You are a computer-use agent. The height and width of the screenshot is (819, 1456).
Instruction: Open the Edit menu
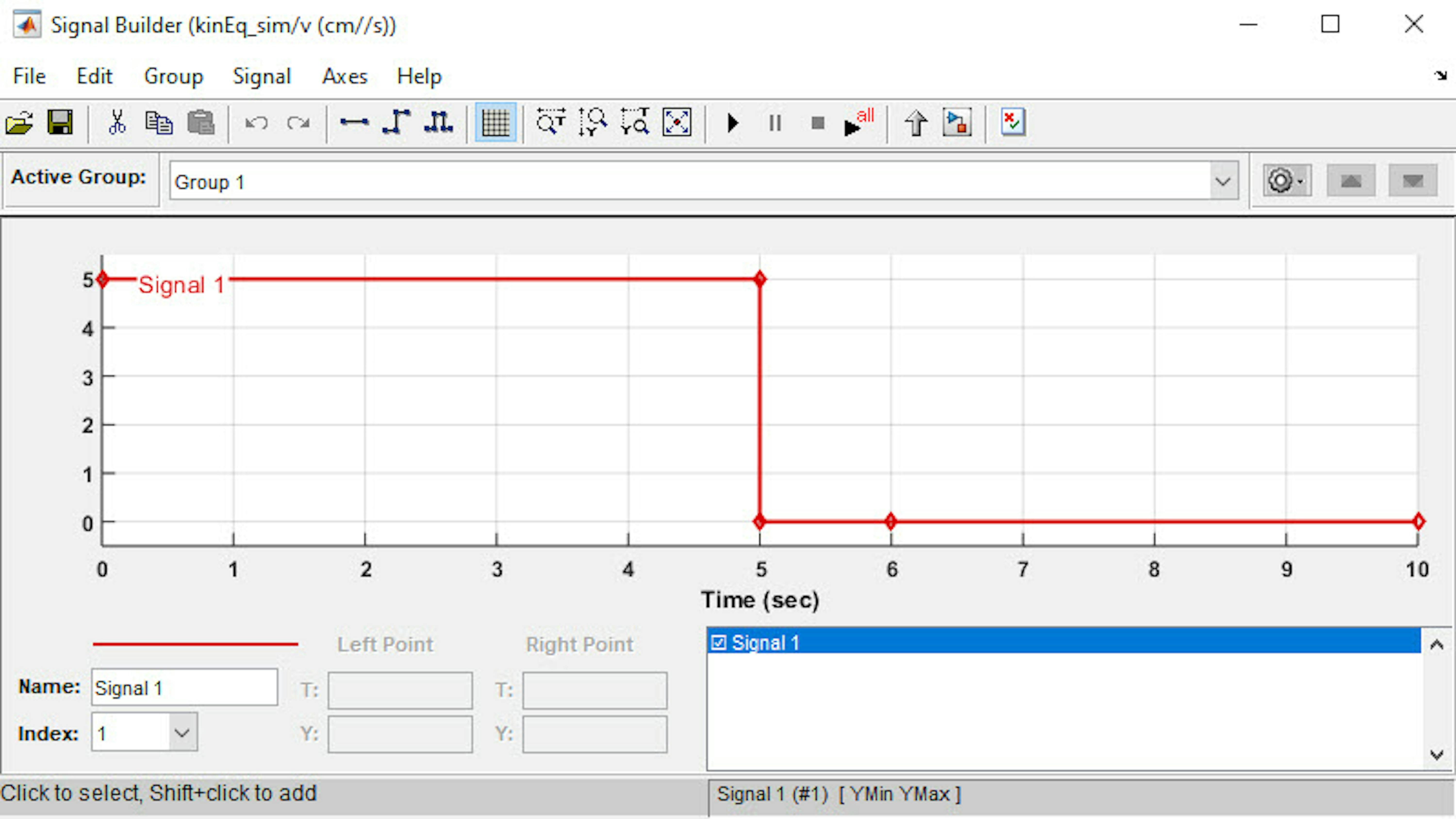[94, 76]
